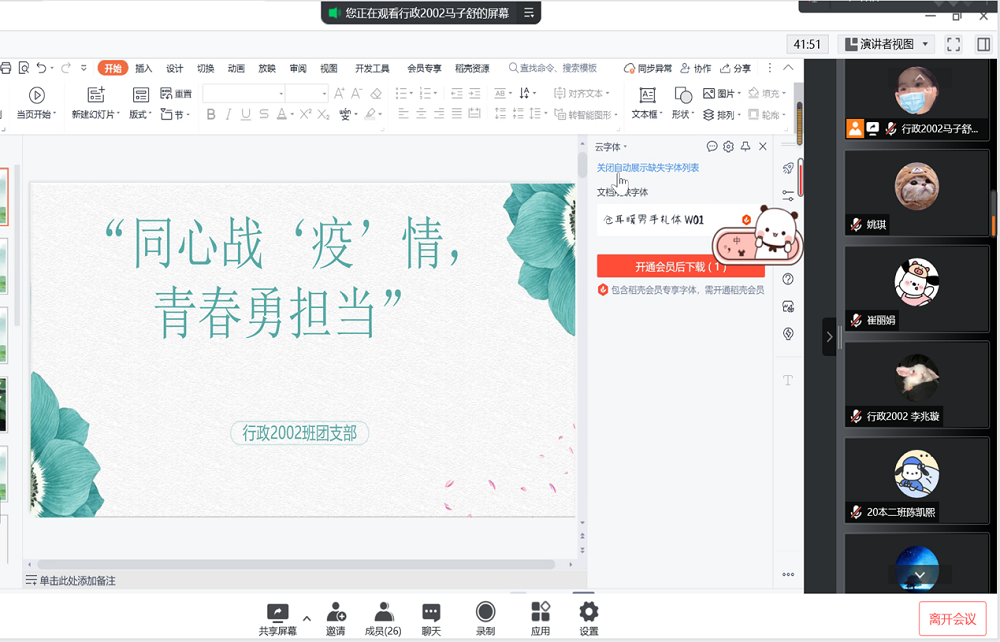Image resolution: width=1000 pixels, height=642 pixels.
Task: Switch to the 插入 ribbon tab
Action: coord(144,68)
